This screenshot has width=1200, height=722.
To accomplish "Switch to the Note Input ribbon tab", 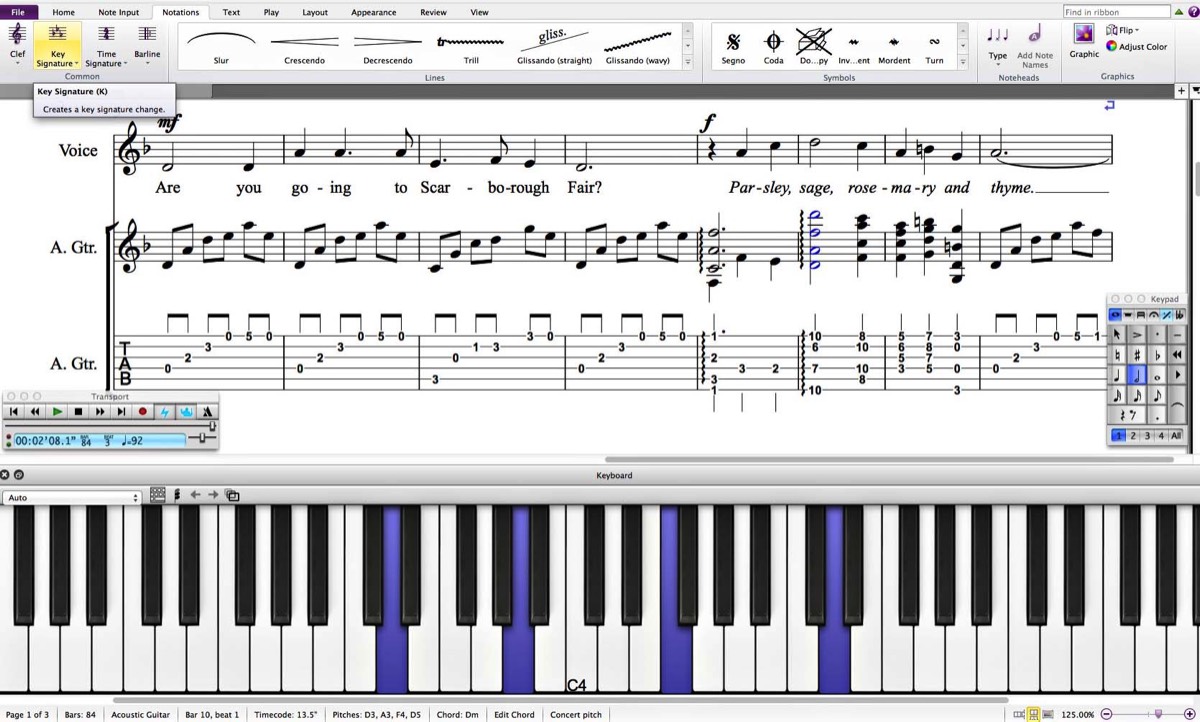I will (x=119, y=12).
